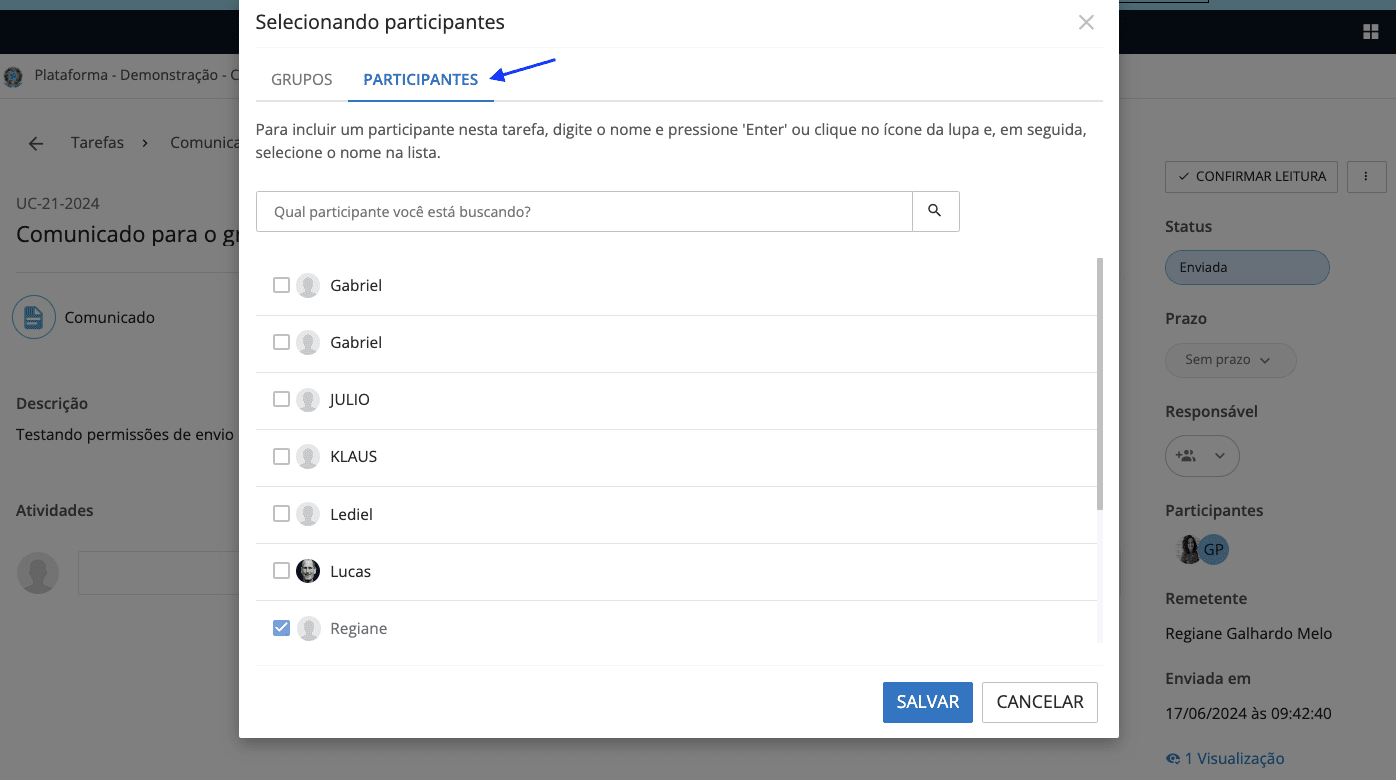Image resolution: width=1396 pixels, height=780 pixels.
Task: Check the KLAUS participant checkbox
Action: click(281, 457)
